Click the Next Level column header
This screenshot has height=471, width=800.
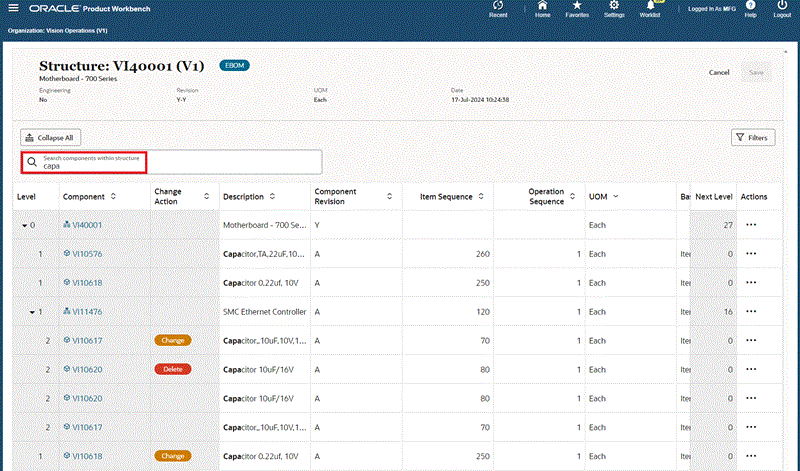pyautogui.click(x=714, y=196)
